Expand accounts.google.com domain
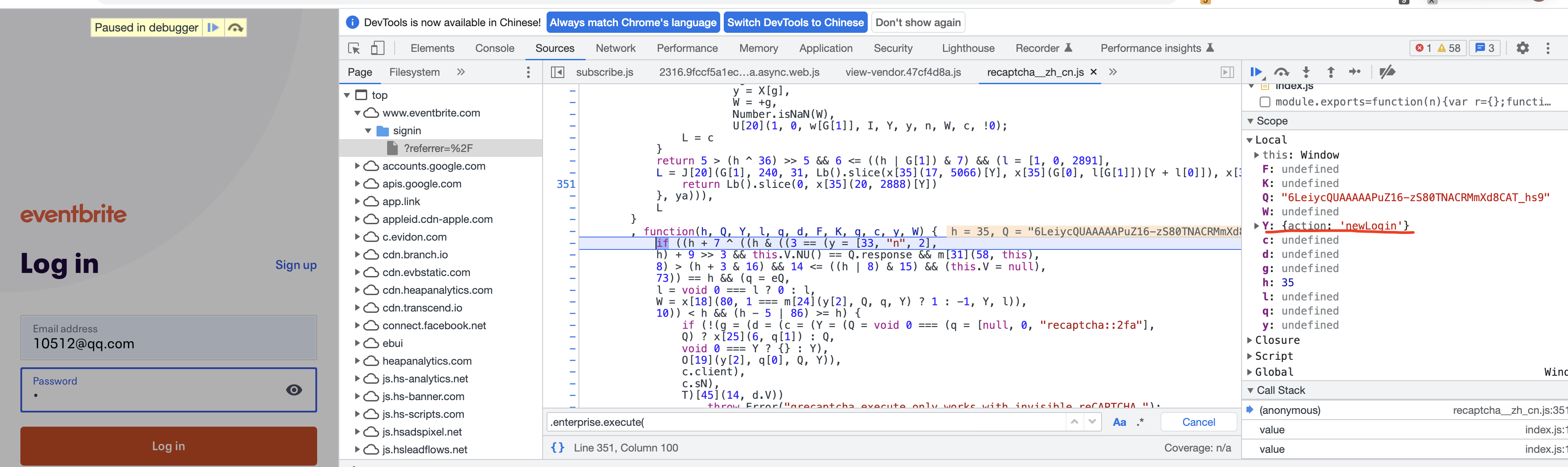 point(357,166)
